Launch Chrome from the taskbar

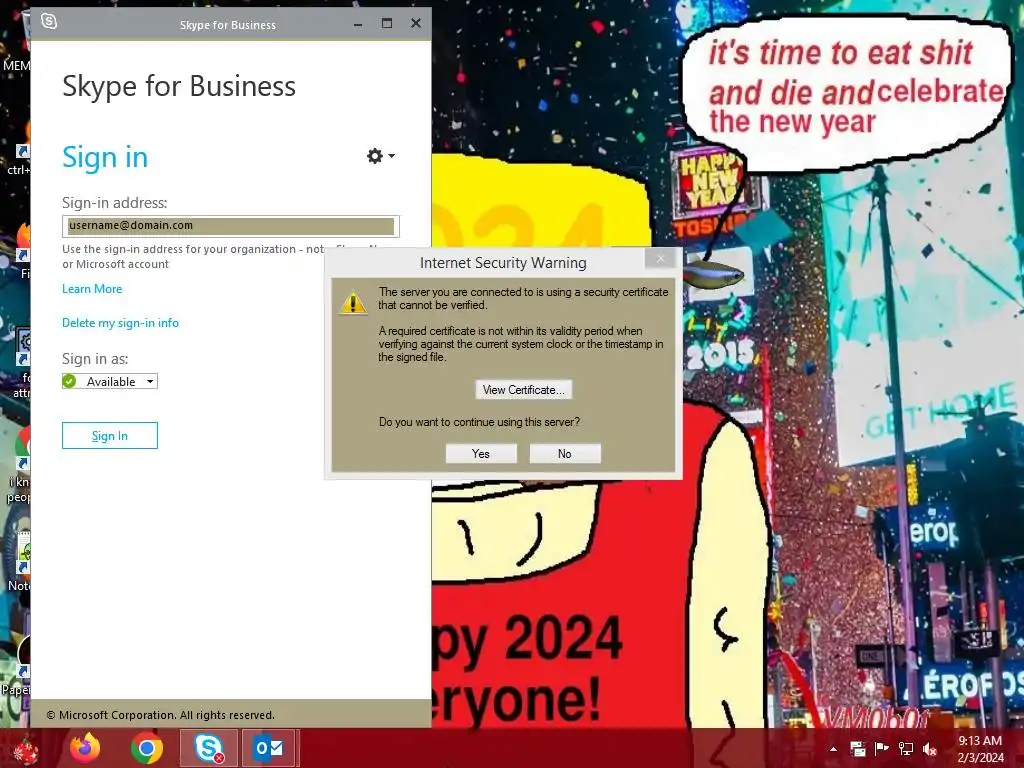[147, 748]
